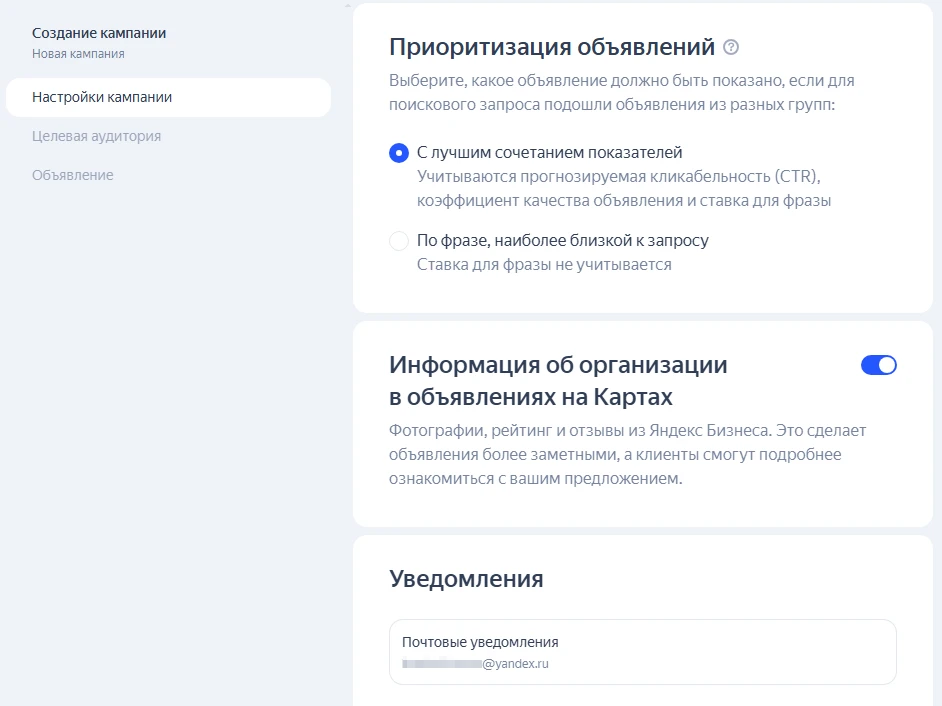The height and width of the screenshot is (706, 942).
Task: Click the Ставка для фразы не учитывается hint
Action: click(544, 265)
